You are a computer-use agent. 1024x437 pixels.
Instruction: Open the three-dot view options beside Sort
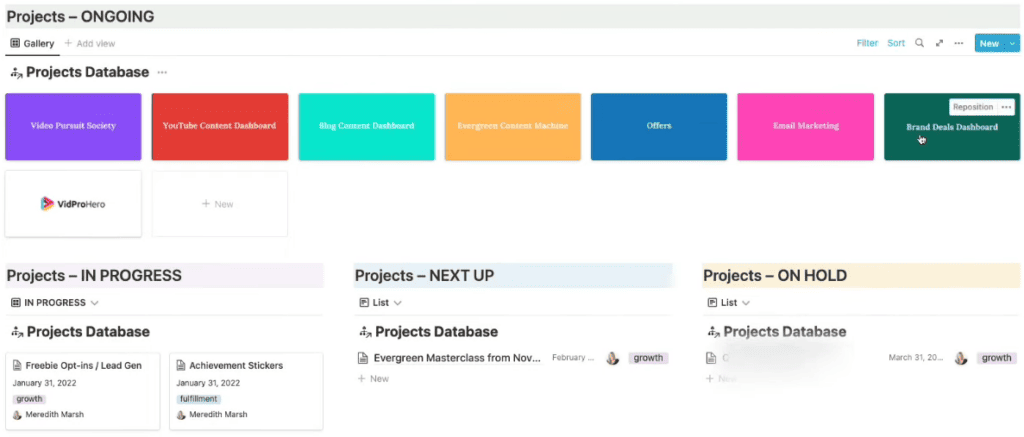(x=959, y=43)
